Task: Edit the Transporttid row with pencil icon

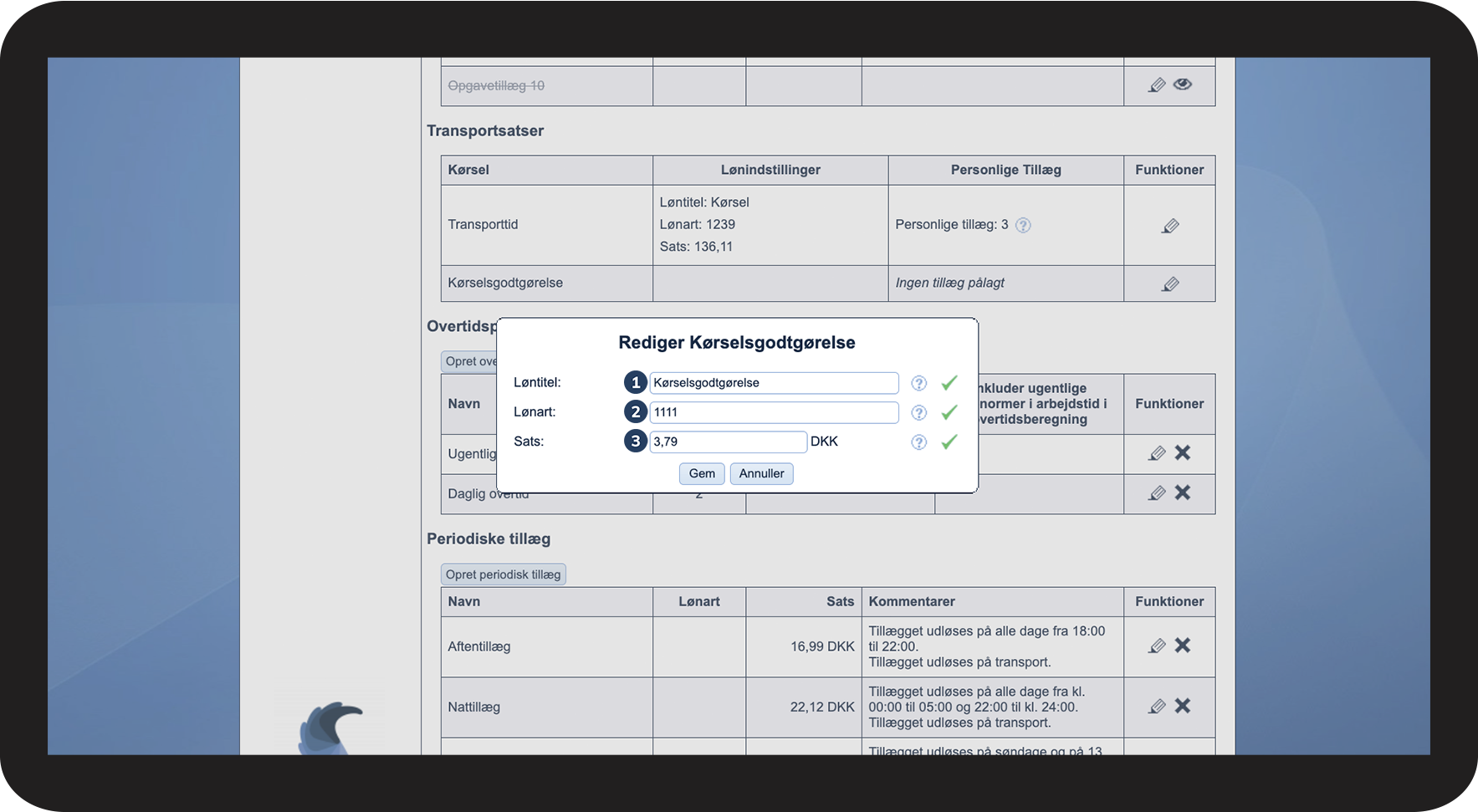Action: [1170, 226]
